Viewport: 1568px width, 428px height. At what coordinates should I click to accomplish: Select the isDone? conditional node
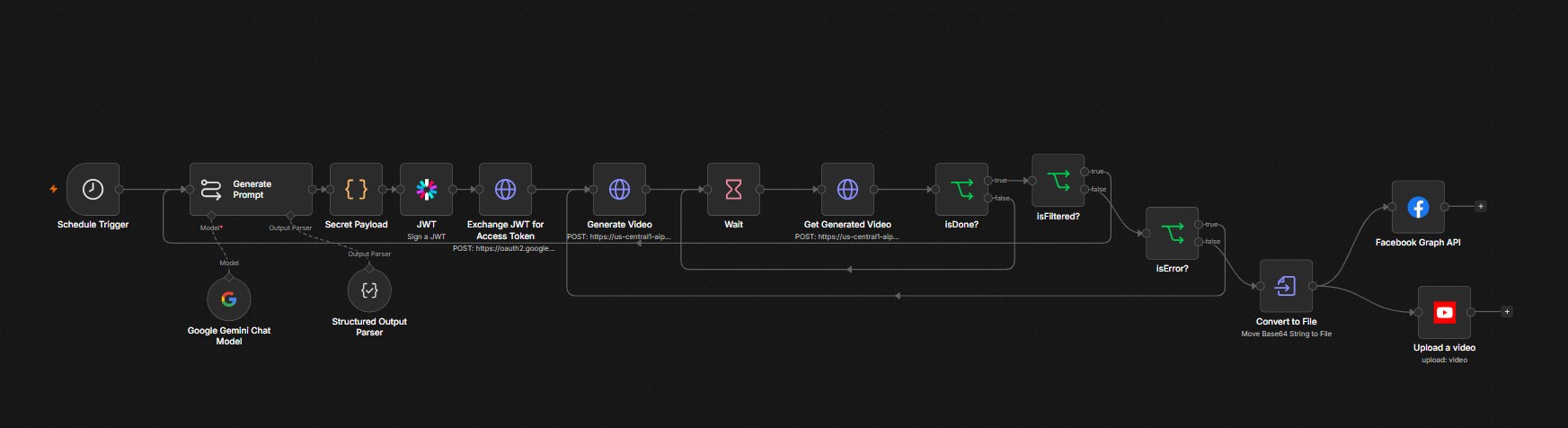pos(961,189)
